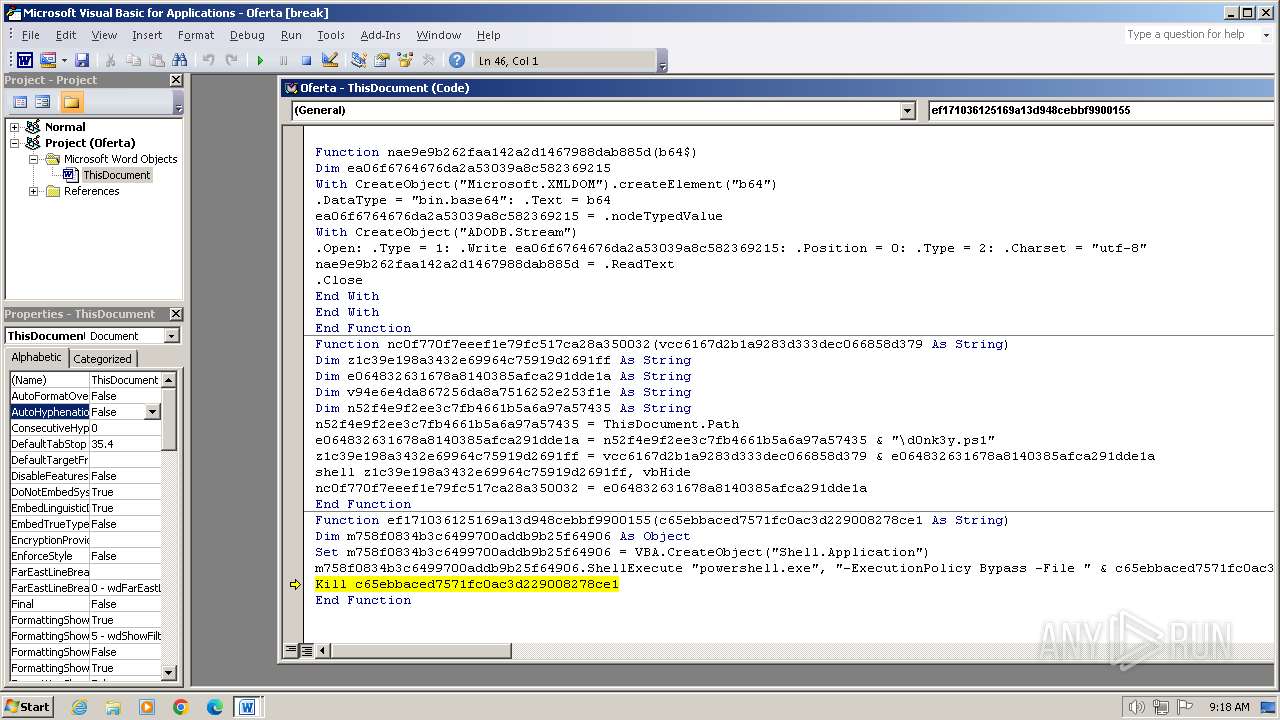Viewport: 1280px width, 720px height.
Task: Open Properties Window toolbar icon
Action: [x=382, y=60]
